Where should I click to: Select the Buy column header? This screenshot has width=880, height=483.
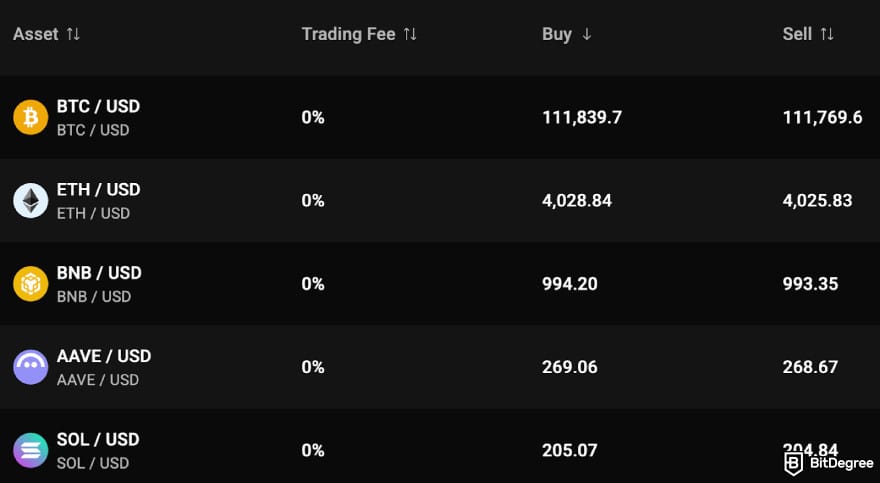[556, 34]
